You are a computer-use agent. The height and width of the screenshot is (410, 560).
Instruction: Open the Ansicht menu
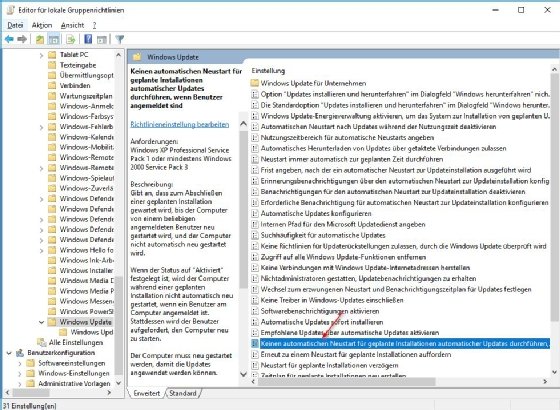(x=72, y=25)
